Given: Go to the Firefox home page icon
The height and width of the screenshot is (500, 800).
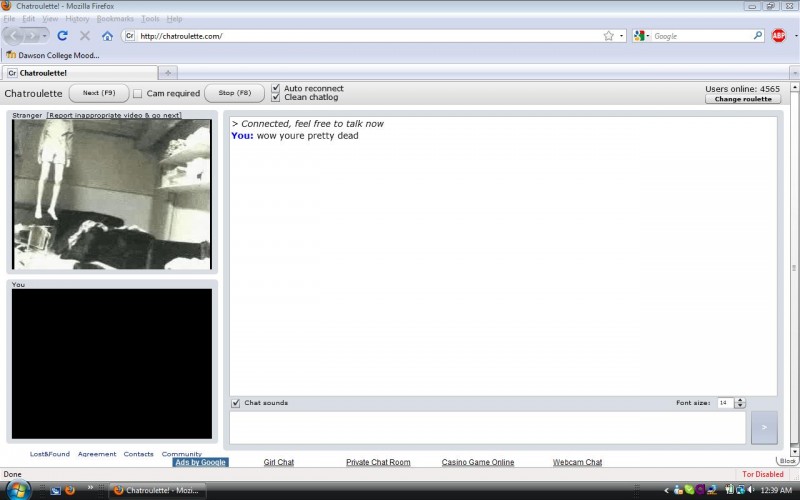Looking at the screenshot, I should 107,36.
